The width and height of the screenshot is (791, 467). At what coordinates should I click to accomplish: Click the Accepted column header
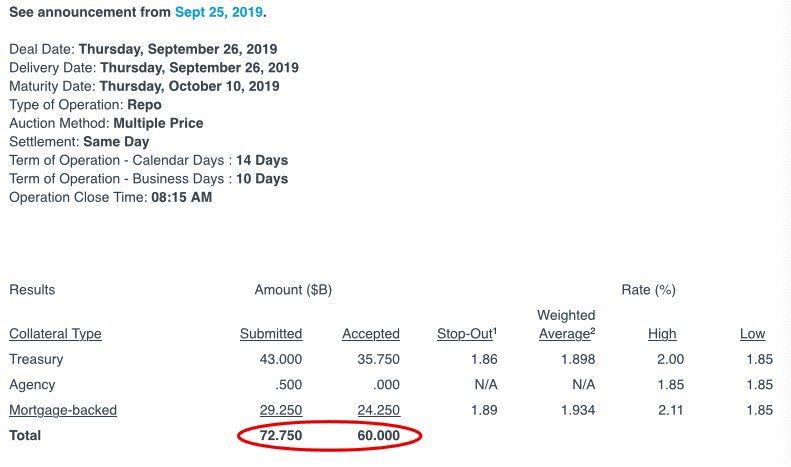click(x=371, y=334)
